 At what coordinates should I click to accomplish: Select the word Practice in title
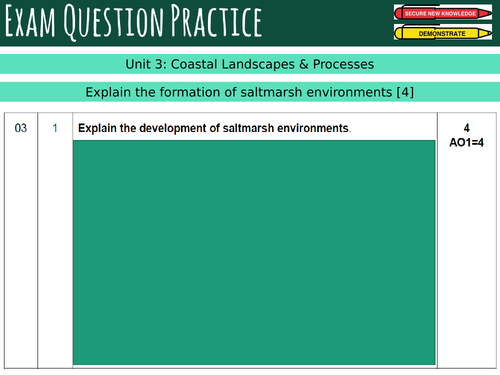[x=217, y=21]
